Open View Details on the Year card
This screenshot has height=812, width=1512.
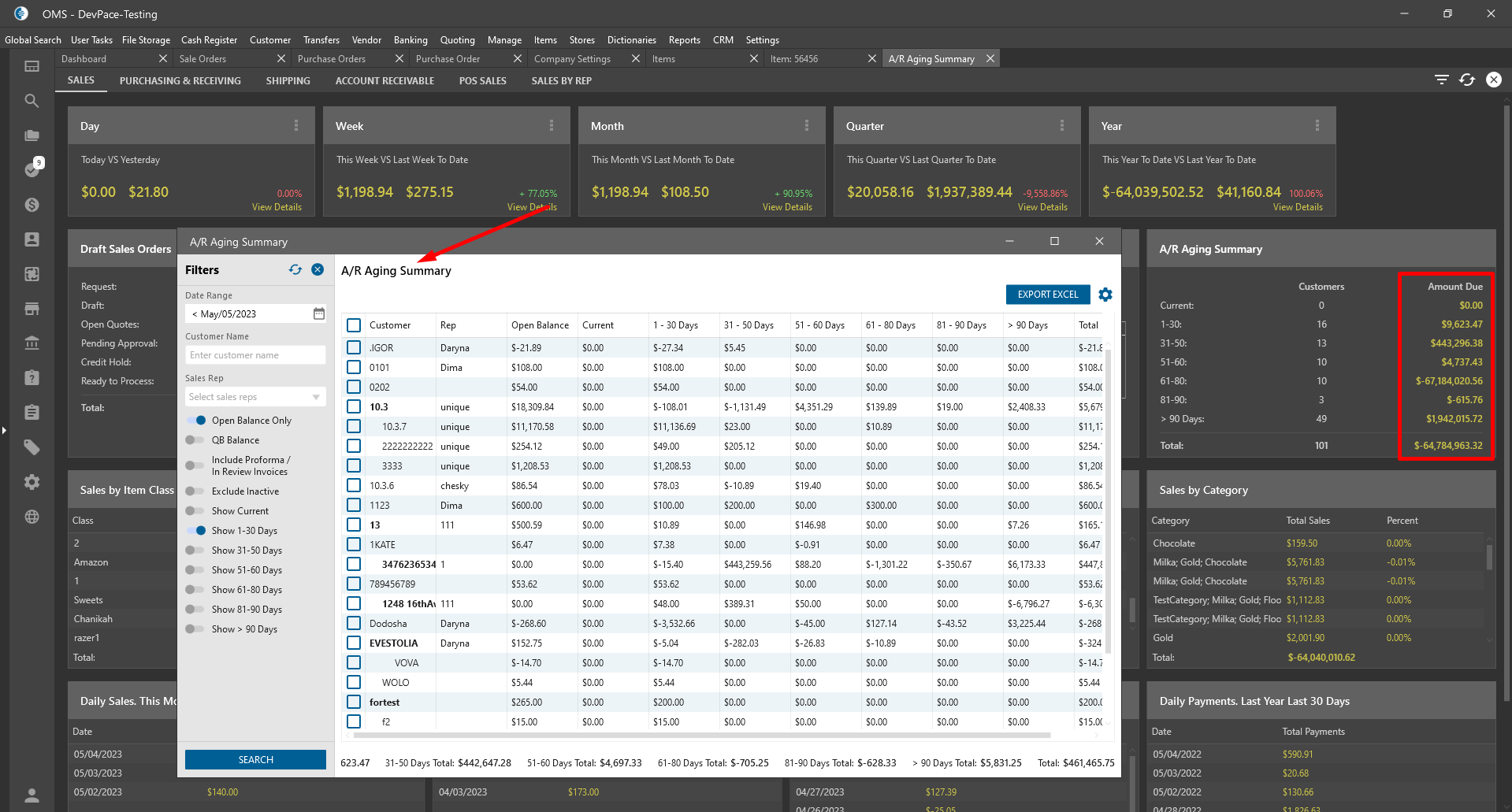[x=1298, y=207]
